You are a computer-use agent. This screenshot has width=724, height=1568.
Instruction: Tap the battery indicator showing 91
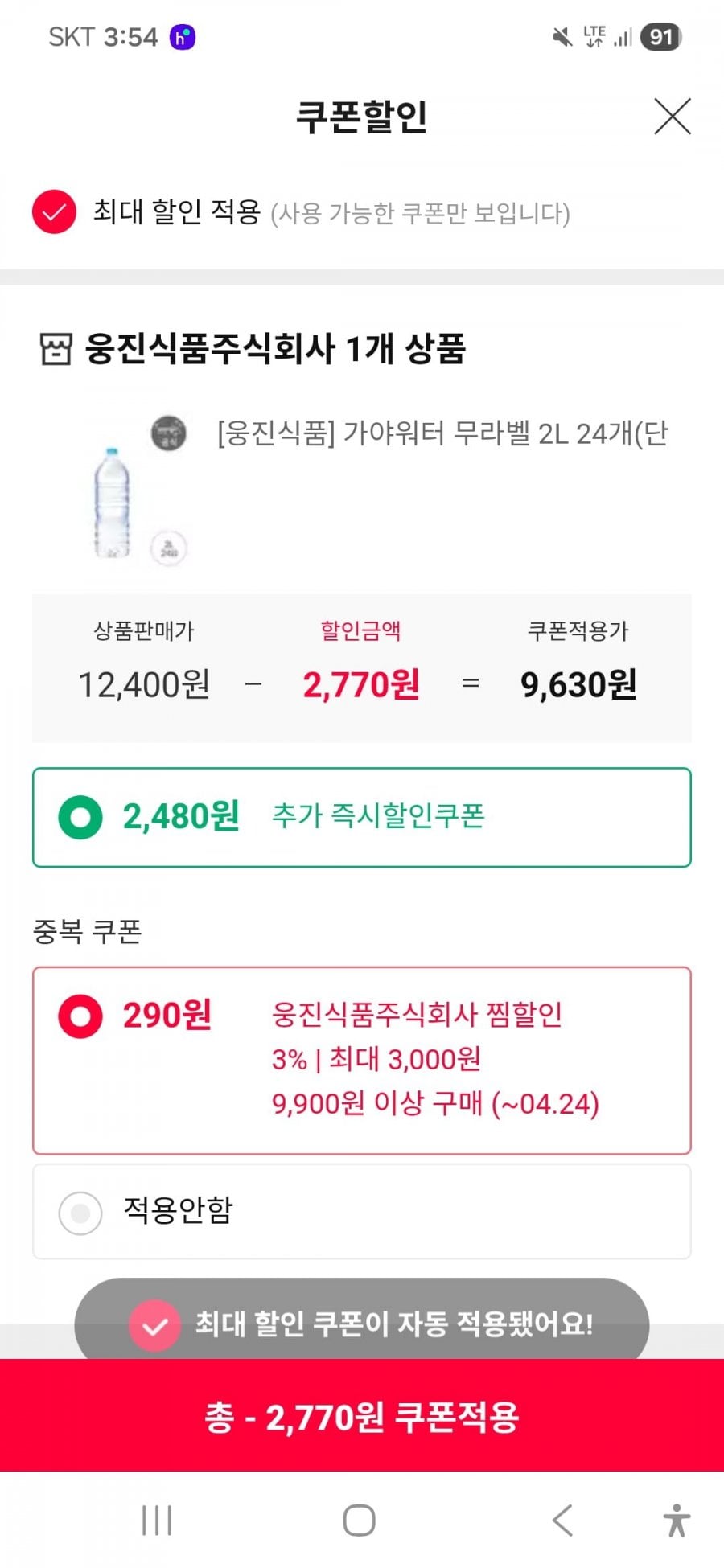pos(661,37)
